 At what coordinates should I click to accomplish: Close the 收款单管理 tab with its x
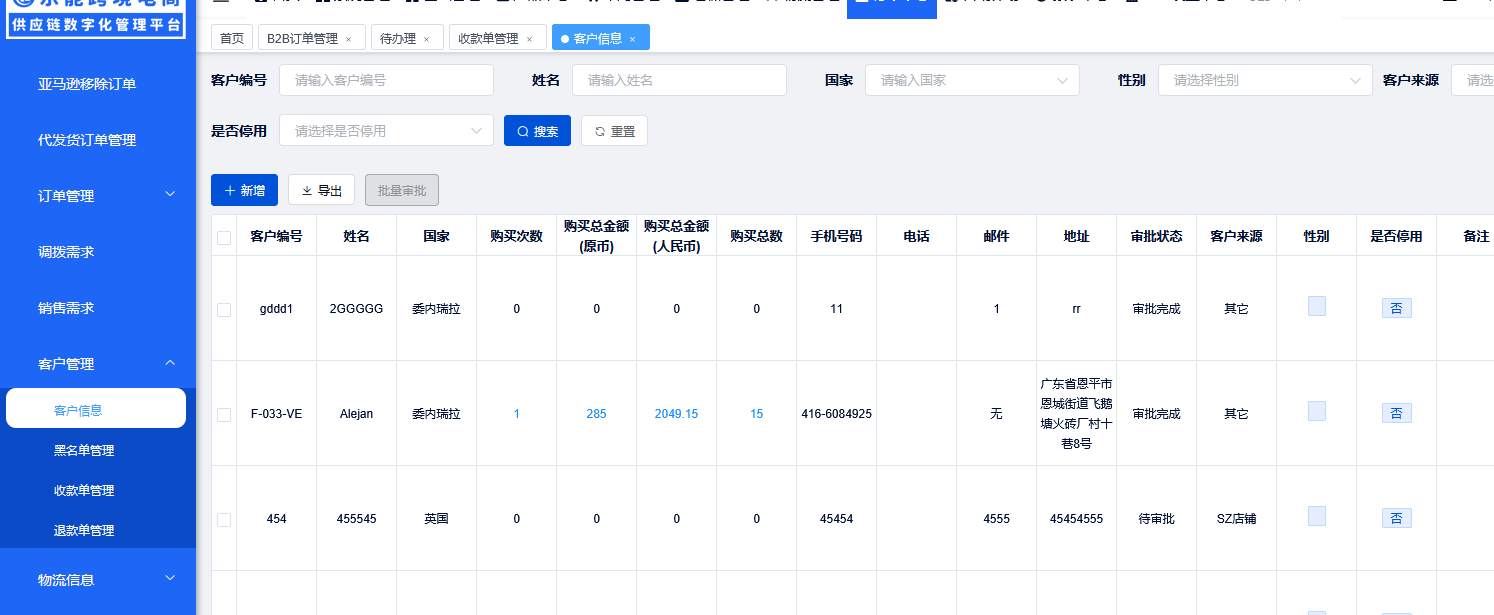[528, 39]
